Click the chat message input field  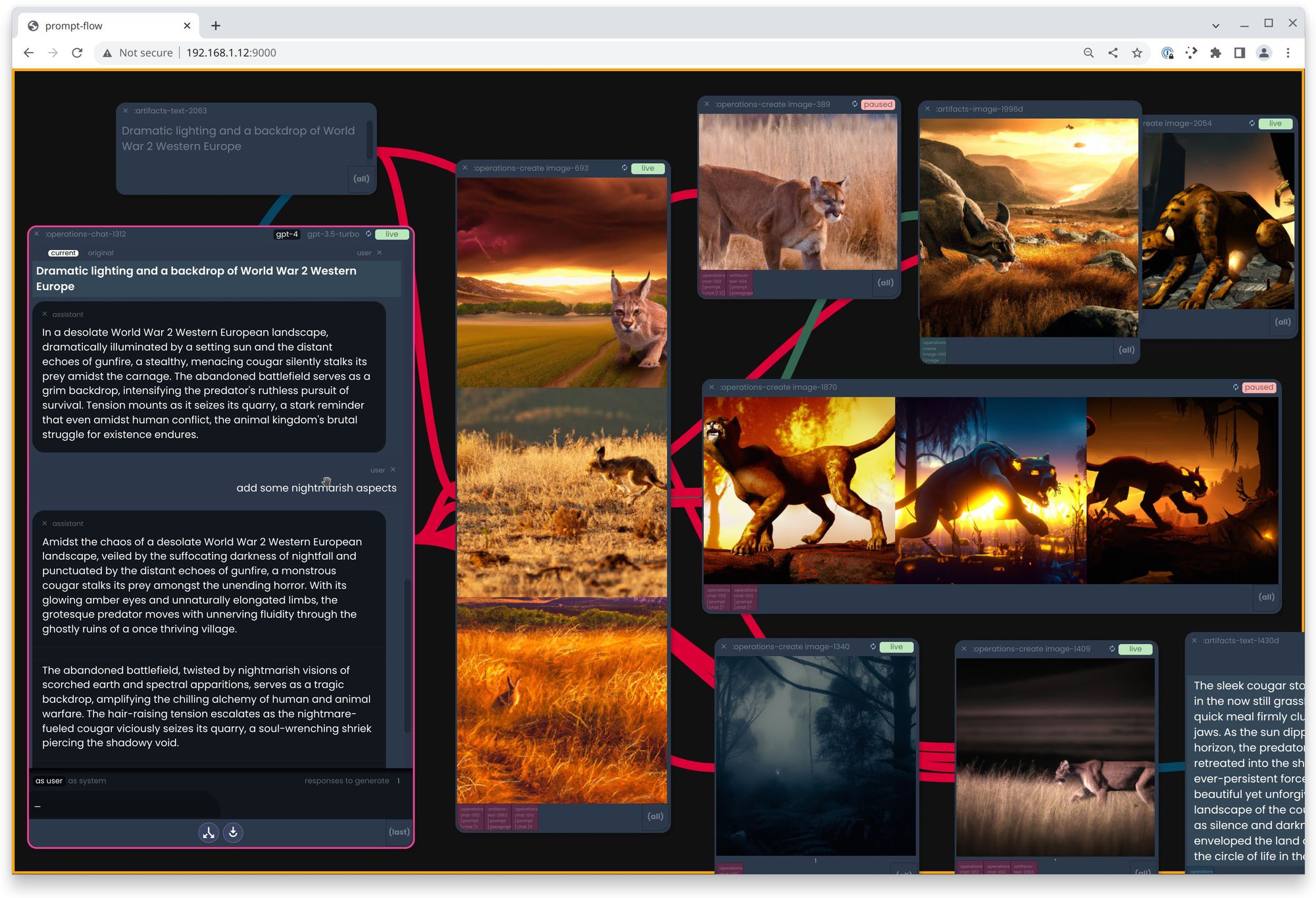125,806
